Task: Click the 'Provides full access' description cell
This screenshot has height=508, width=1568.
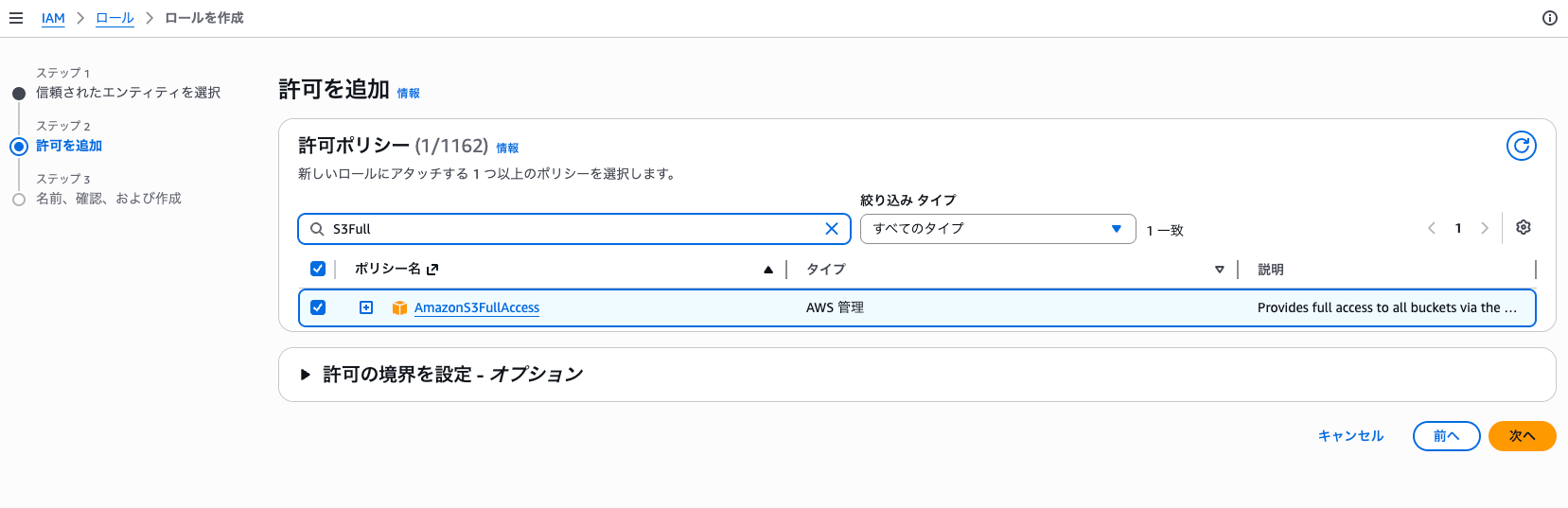Action: point(1387,307)
